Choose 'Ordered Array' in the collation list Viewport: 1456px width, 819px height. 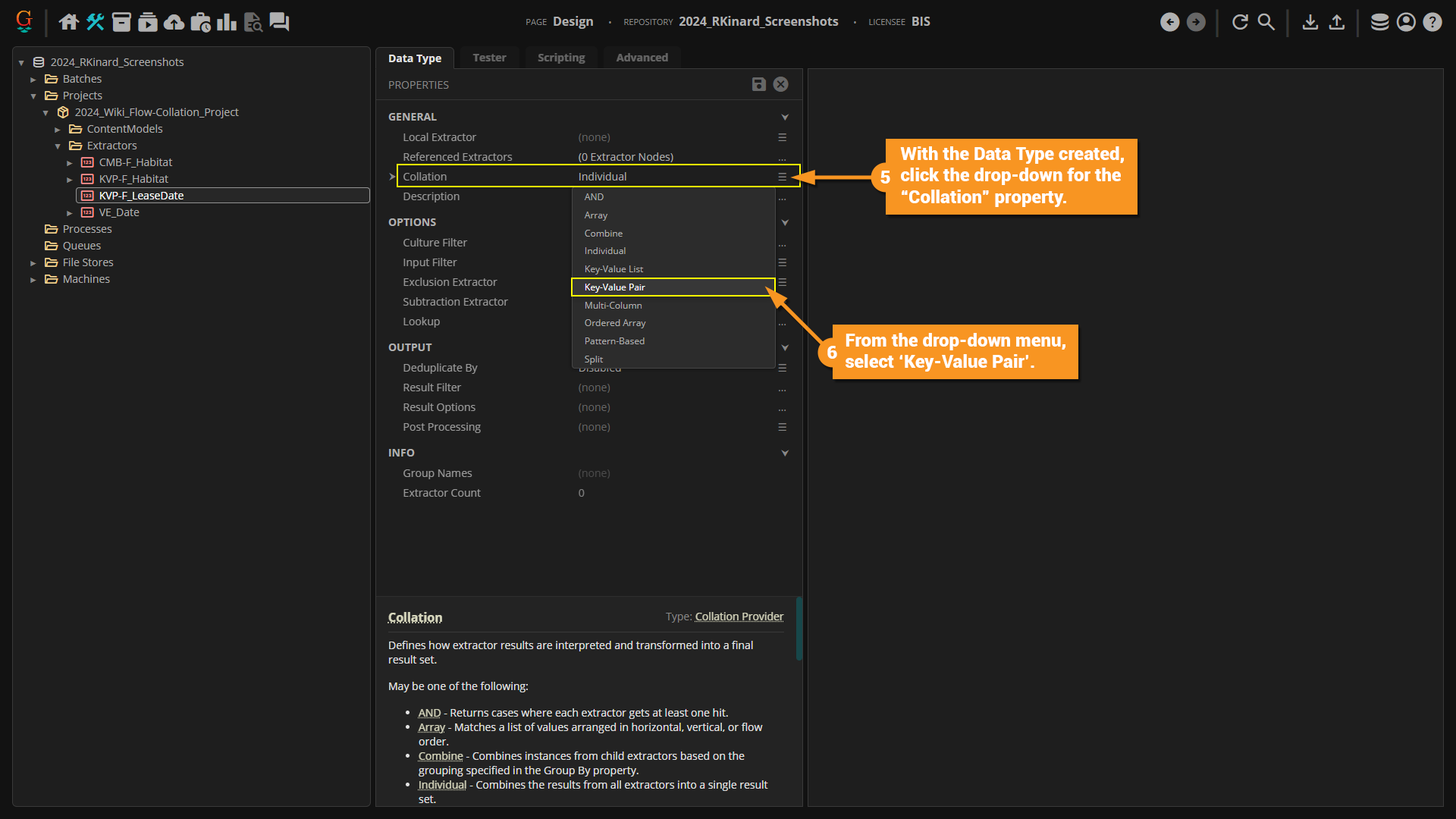pos(615,323)
